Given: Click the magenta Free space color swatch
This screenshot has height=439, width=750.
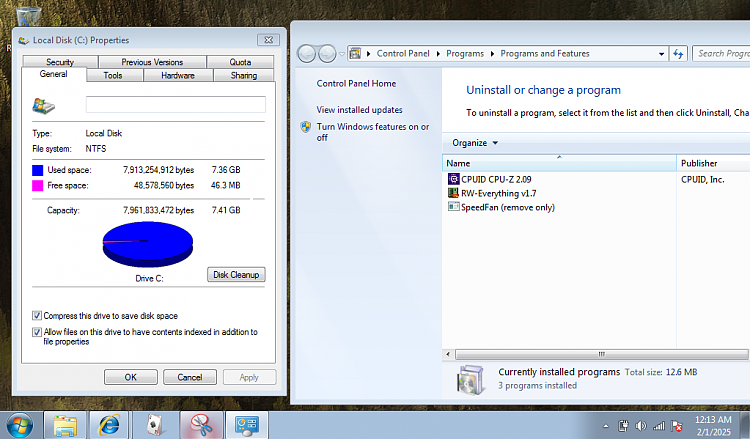Looking at the screenshot, I should [x=37, y=186].
